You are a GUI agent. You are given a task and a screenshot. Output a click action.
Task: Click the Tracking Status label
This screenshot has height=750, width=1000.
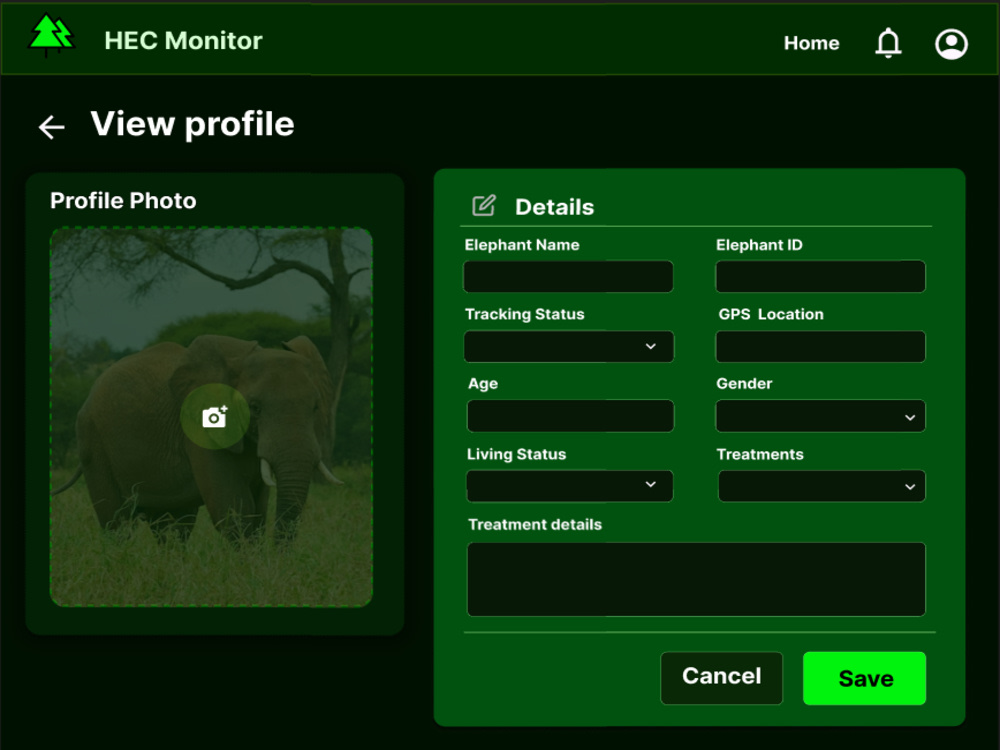524,314
